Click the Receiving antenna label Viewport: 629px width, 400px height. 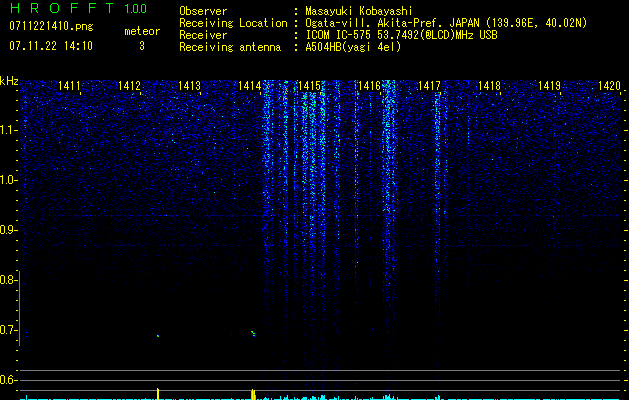tap(230, 47)
